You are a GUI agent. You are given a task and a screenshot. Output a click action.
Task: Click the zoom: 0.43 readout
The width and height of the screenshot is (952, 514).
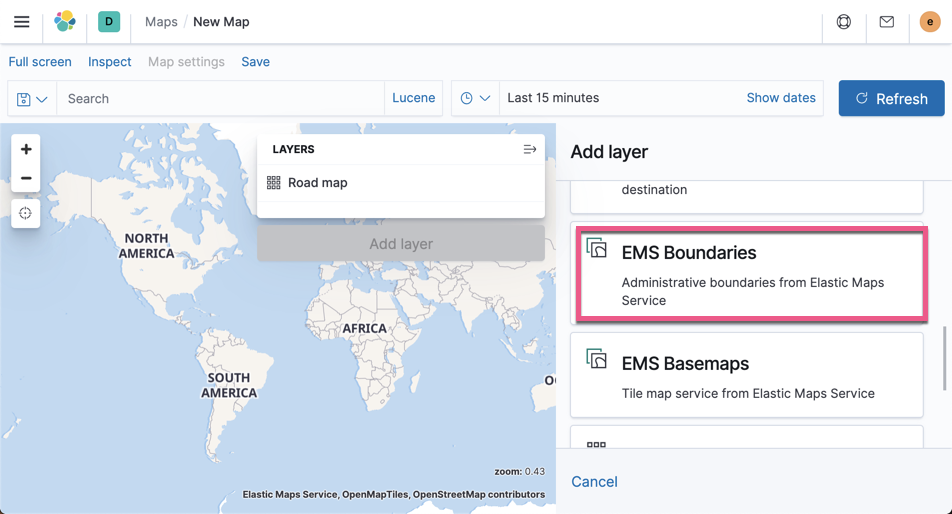pyautogui.click(x=519, y=472)
